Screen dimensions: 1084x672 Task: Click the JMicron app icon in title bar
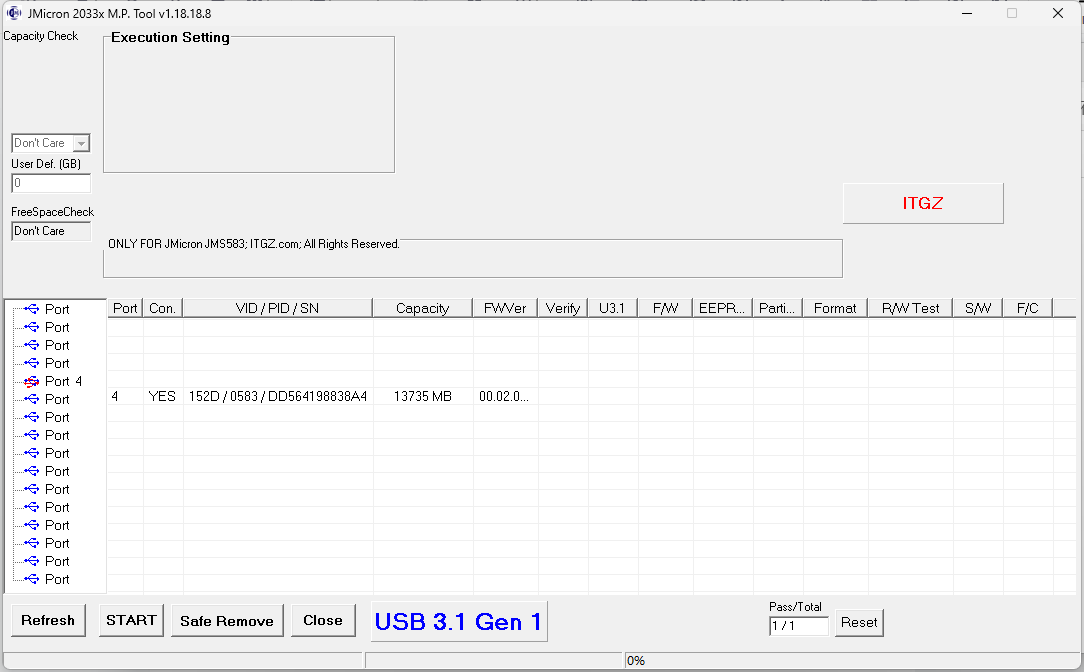pos(14,13)
